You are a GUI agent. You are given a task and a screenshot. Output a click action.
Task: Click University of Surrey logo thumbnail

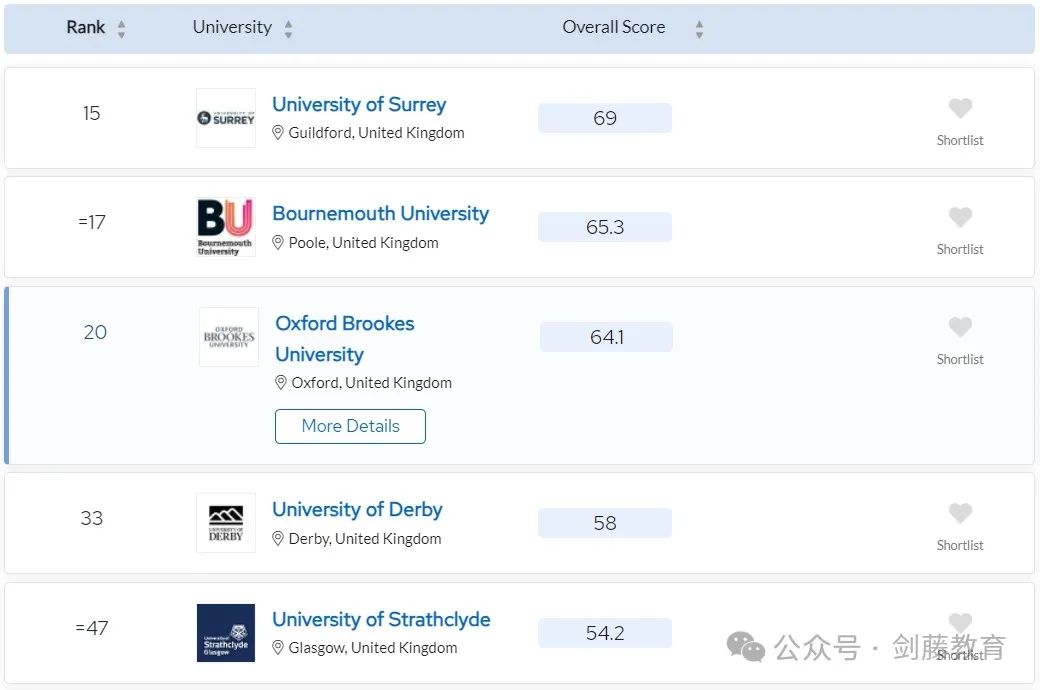click(226, 118)
